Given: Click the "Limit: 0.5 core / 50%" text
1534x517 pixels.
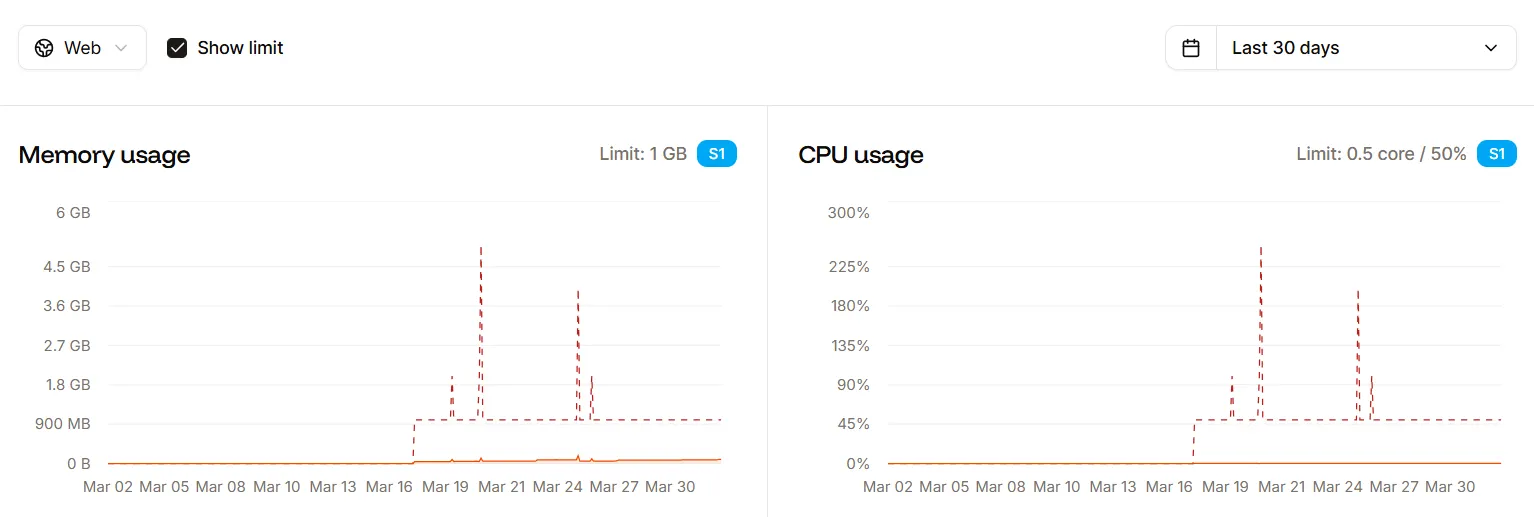Looking at the screenshot, I should pos(1381,154).
